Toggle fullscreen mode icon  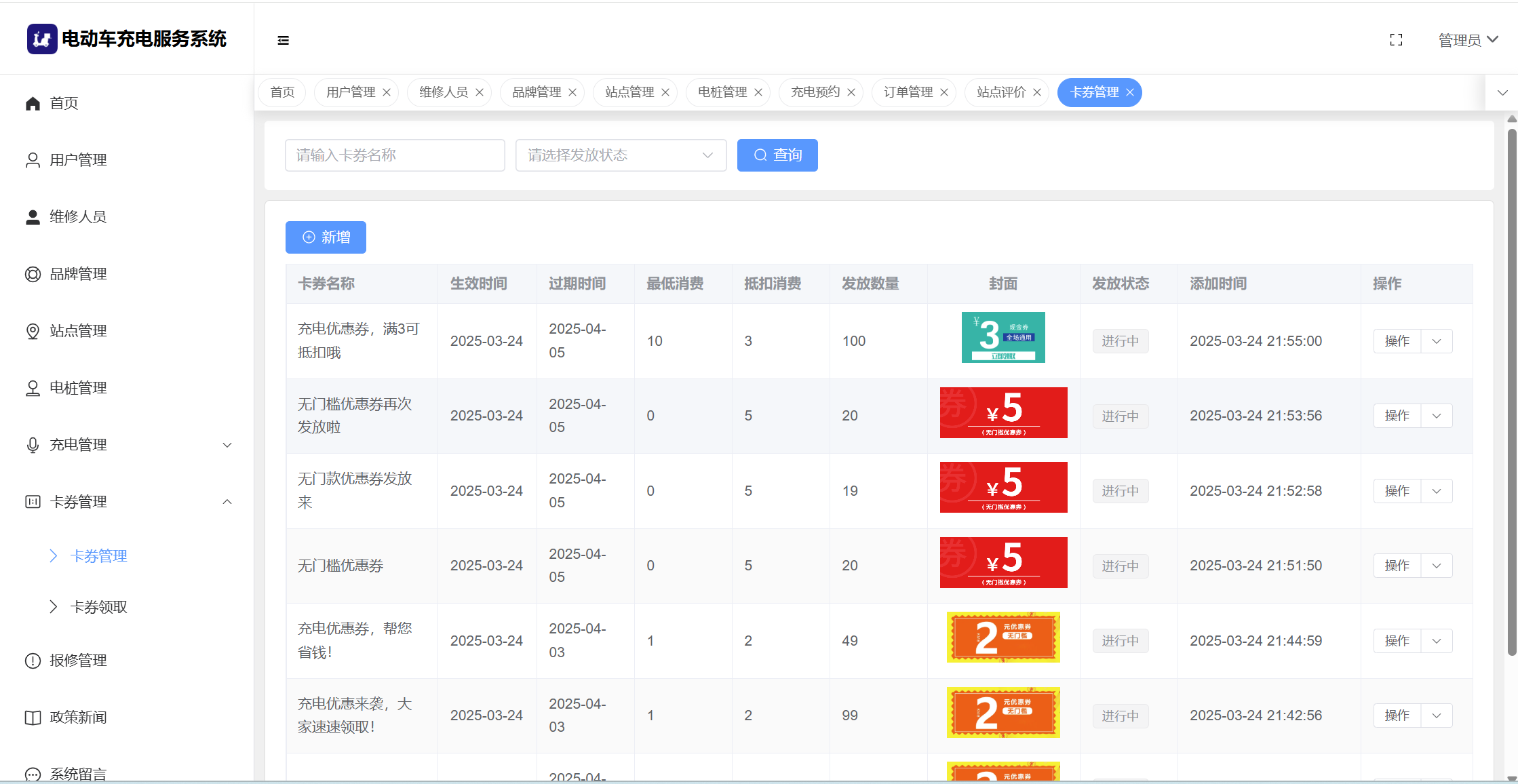(x=1396, y=40)
